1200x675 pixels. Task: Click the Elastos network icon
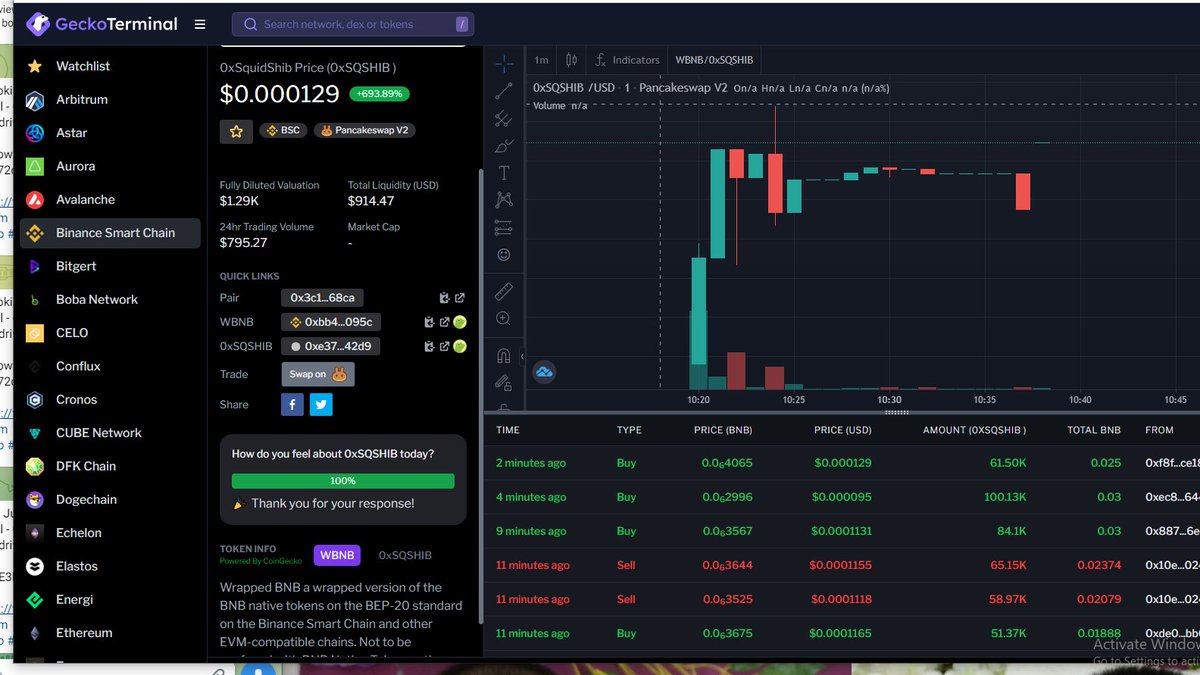tap(35, 566)
